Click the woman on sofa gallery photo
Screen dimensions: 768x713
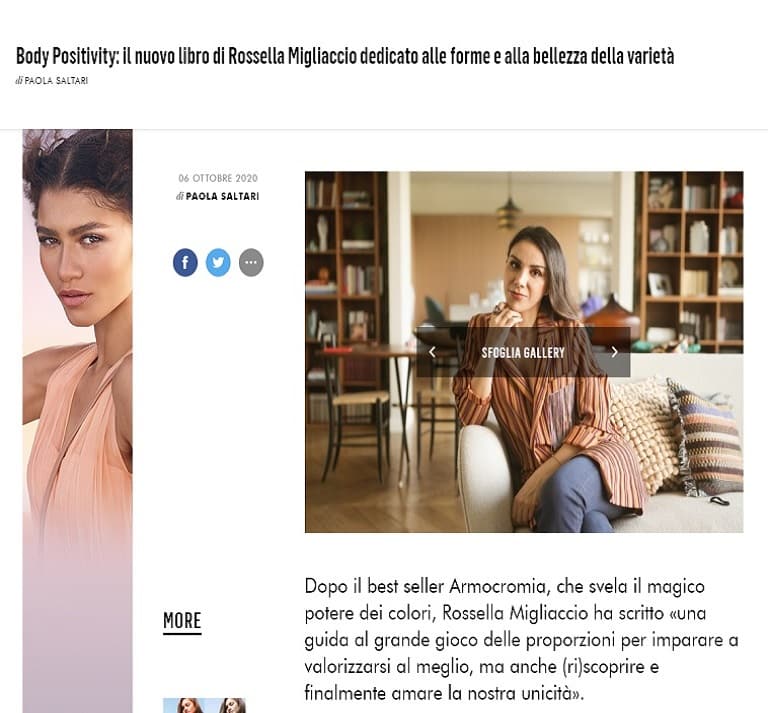pos(524,352)
